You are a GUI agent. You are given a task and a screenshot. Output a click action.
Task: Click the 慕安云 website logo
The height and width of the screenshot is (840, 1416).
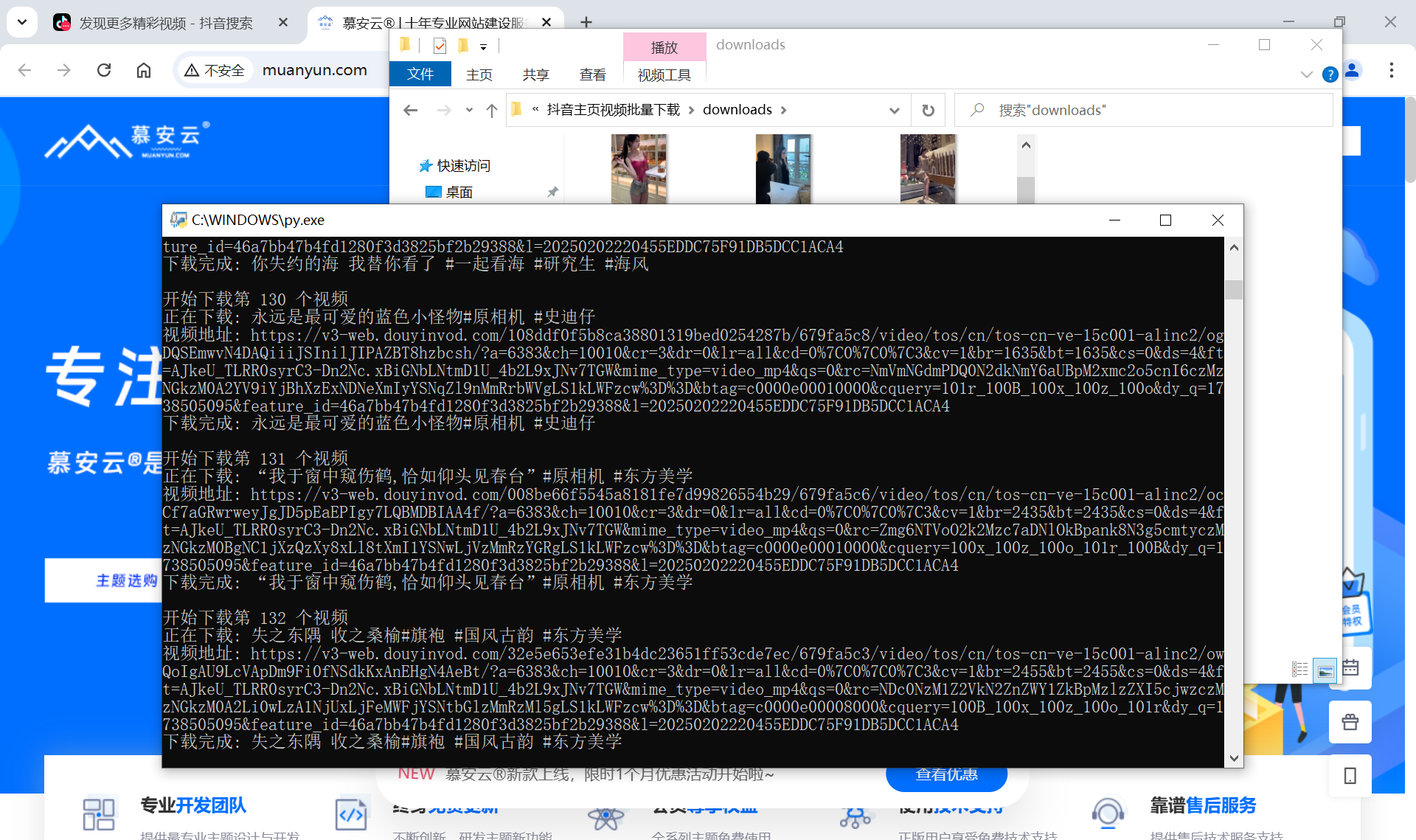click(x=127, y=140)
